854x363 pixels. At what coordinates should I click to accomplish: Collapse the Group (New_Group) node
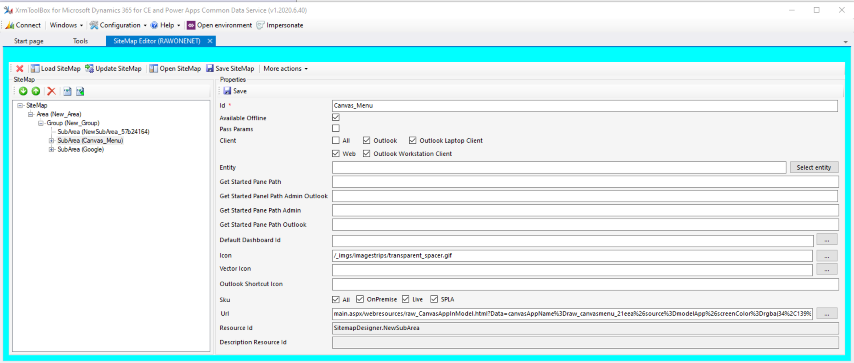pos(41,123)
